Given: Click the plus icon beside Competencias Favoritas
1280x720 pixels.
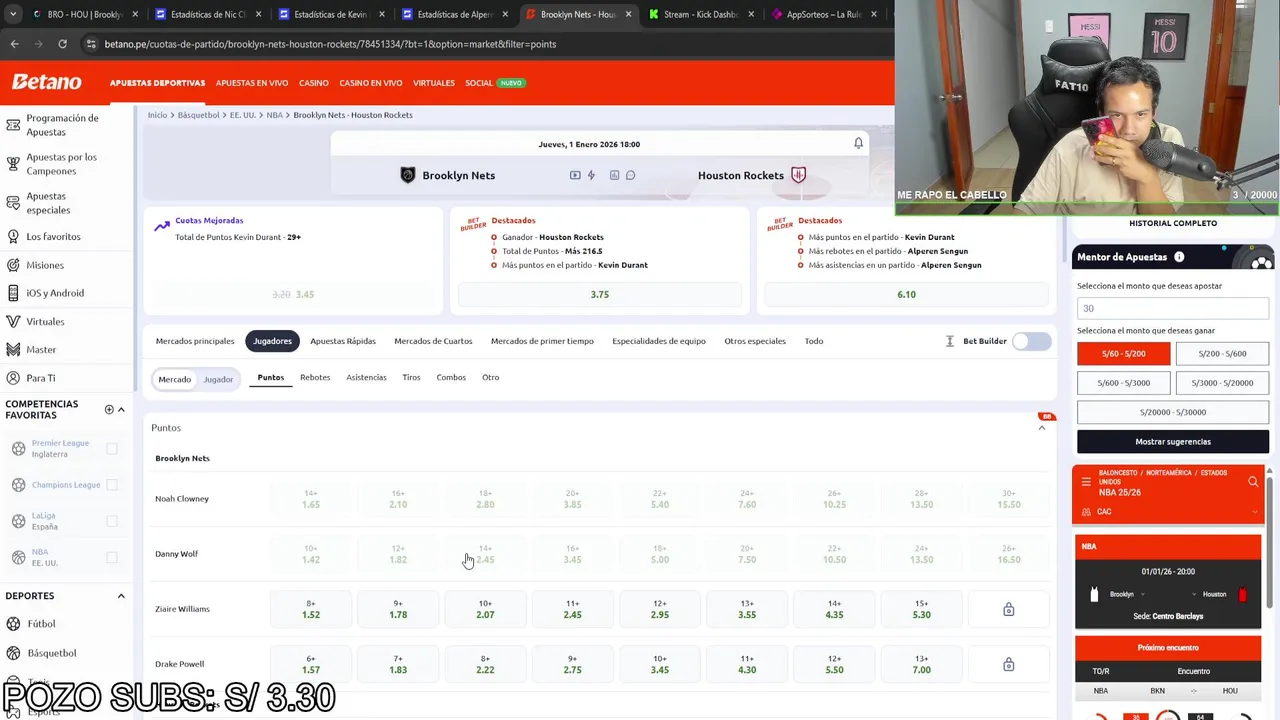Looking at the screenshot, I should 109,409.
